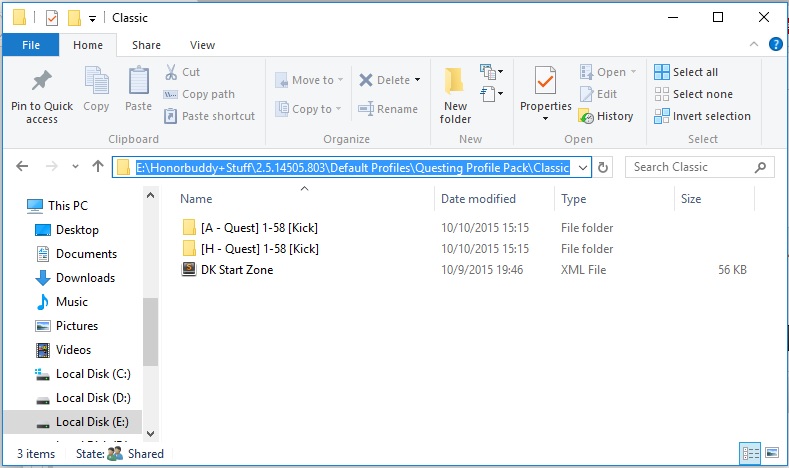
Task: Click the Back navigation arrow
Action: pyautogui.click(x=22, y=166)
